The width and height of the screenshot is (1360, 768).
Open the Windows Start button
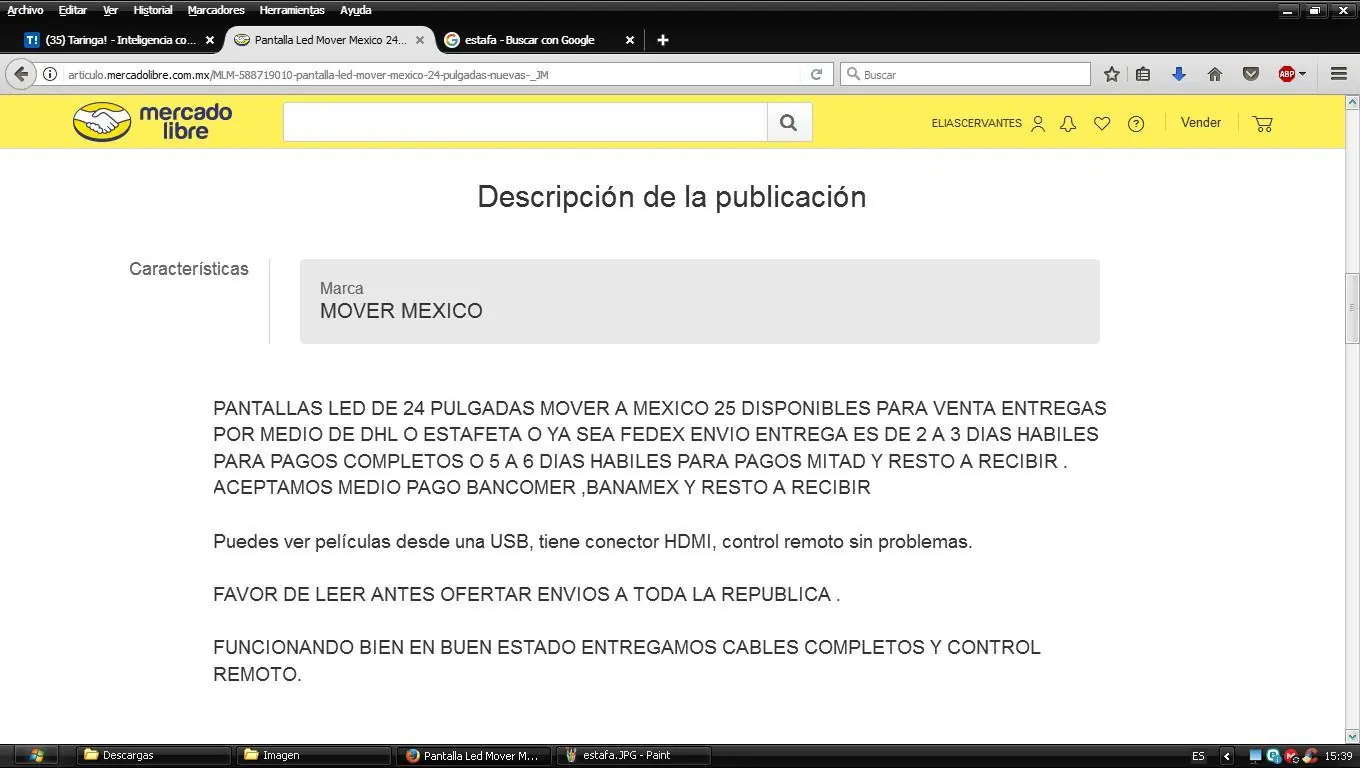click(x=36, y=755)
